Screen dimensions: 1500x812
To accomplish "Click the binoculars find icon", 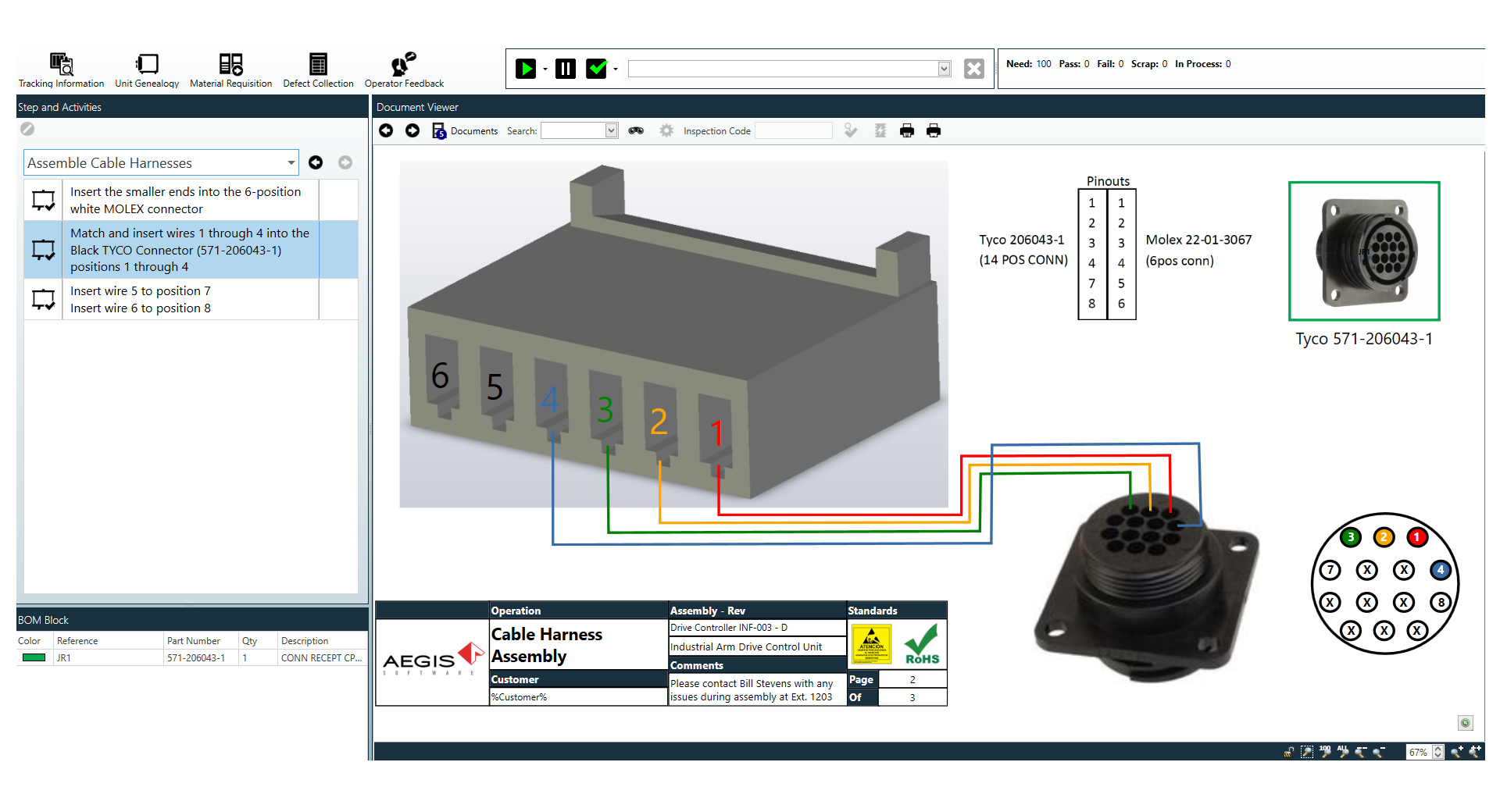I will point(636,130).
